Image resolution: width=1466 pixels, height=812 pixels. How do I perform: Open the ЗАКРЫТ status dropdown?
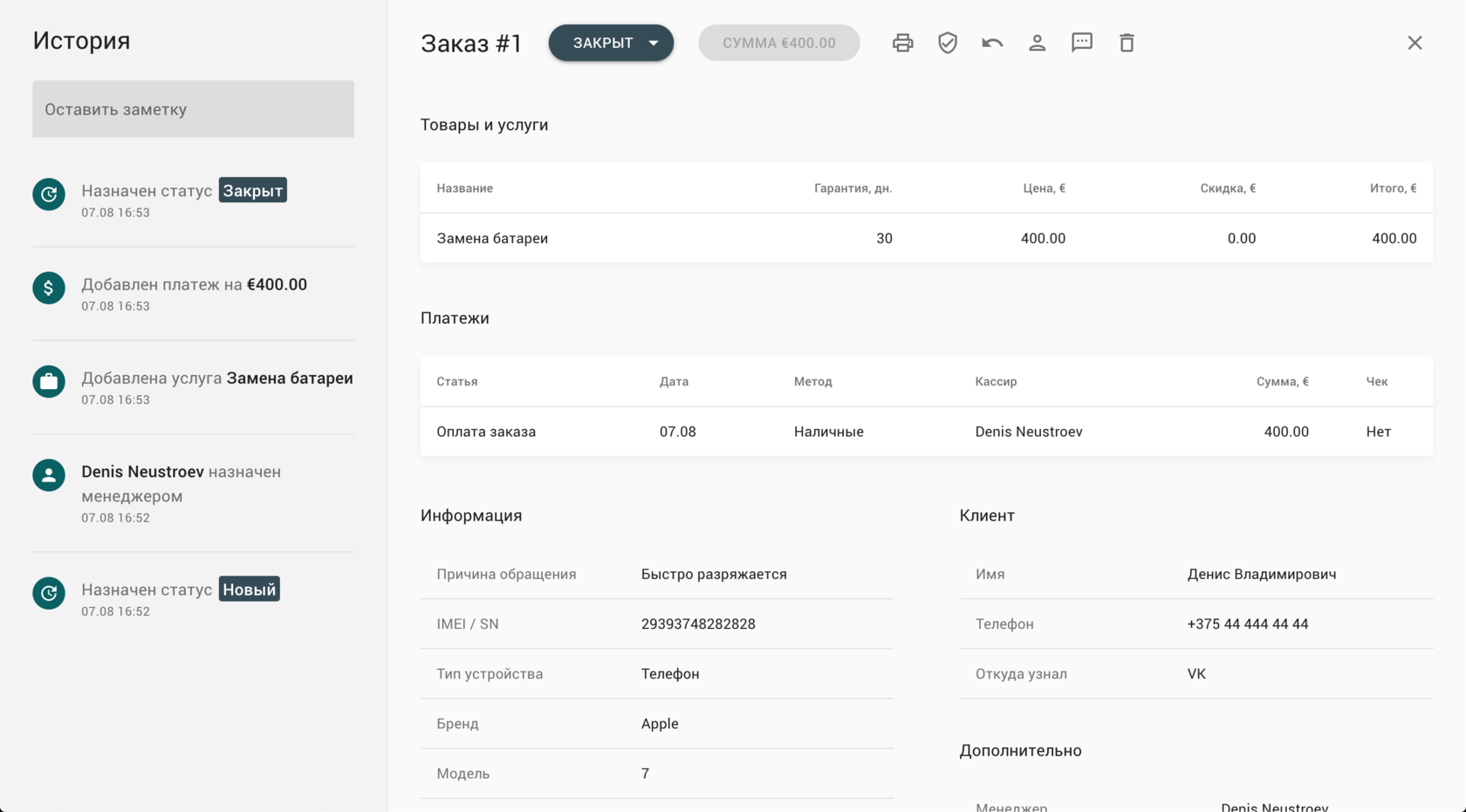(611, 43)
